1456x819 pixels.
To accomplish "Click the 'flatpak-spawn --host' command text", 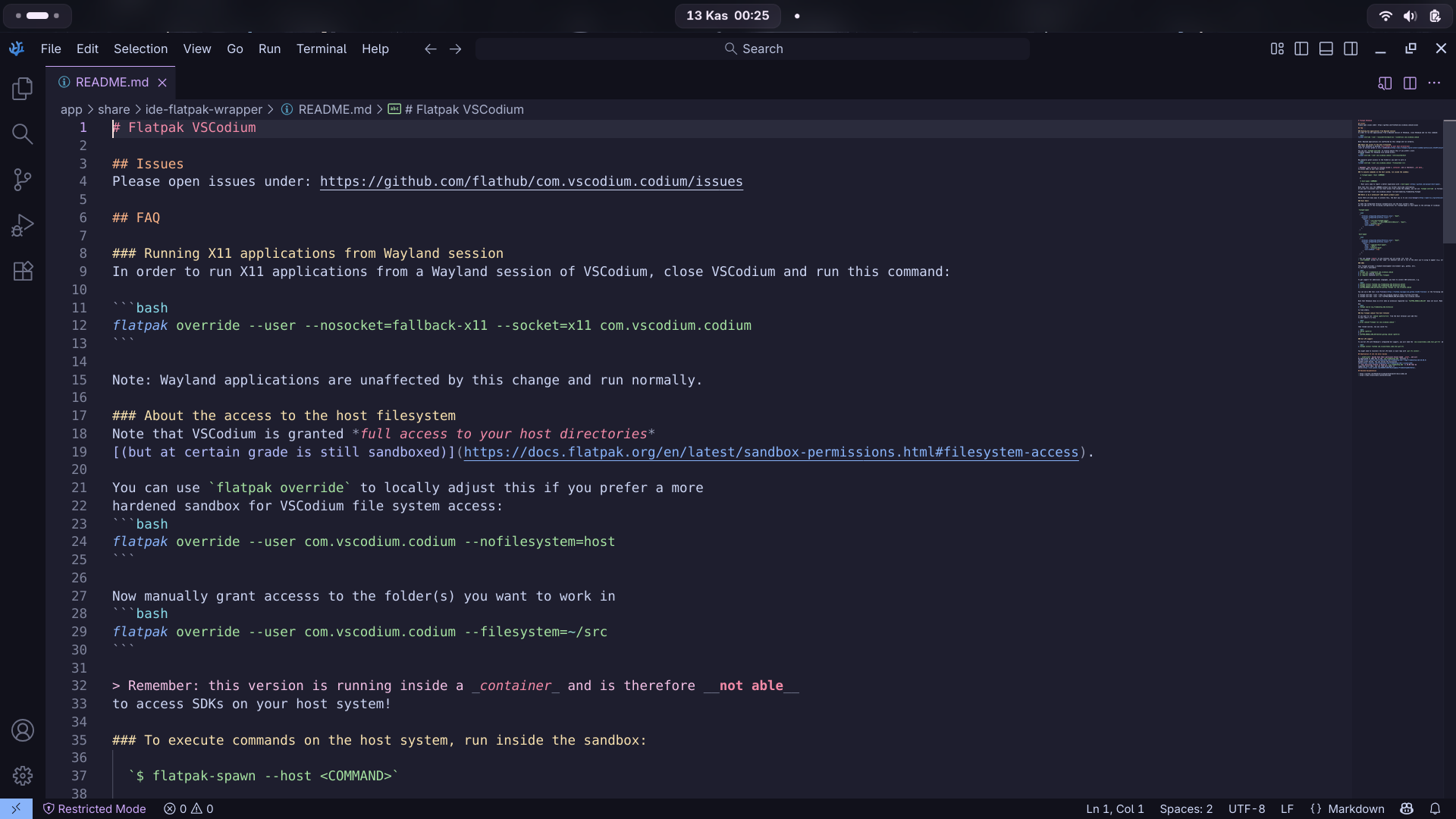I will (x=263, y=776).
